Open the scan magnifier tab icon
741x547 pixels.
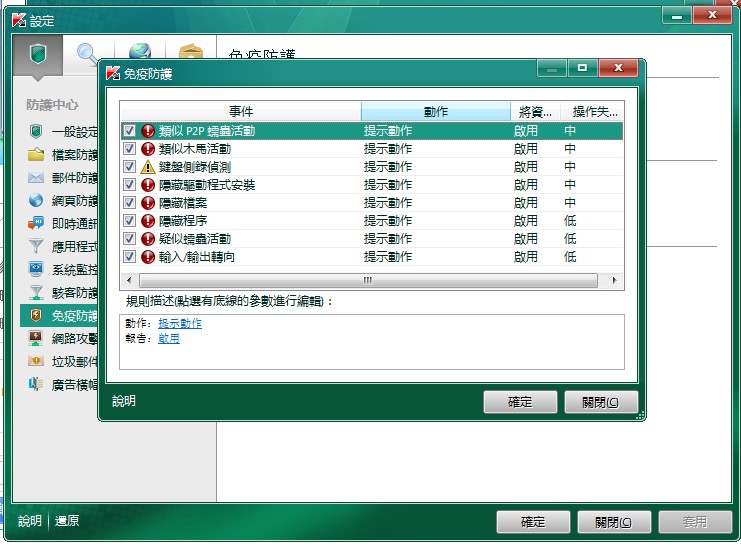pos(88,54)
